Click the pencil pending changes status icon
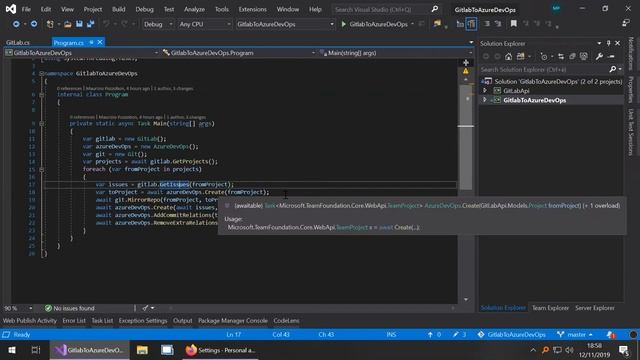This screenshot has height=360, width=640. [456, 334]
